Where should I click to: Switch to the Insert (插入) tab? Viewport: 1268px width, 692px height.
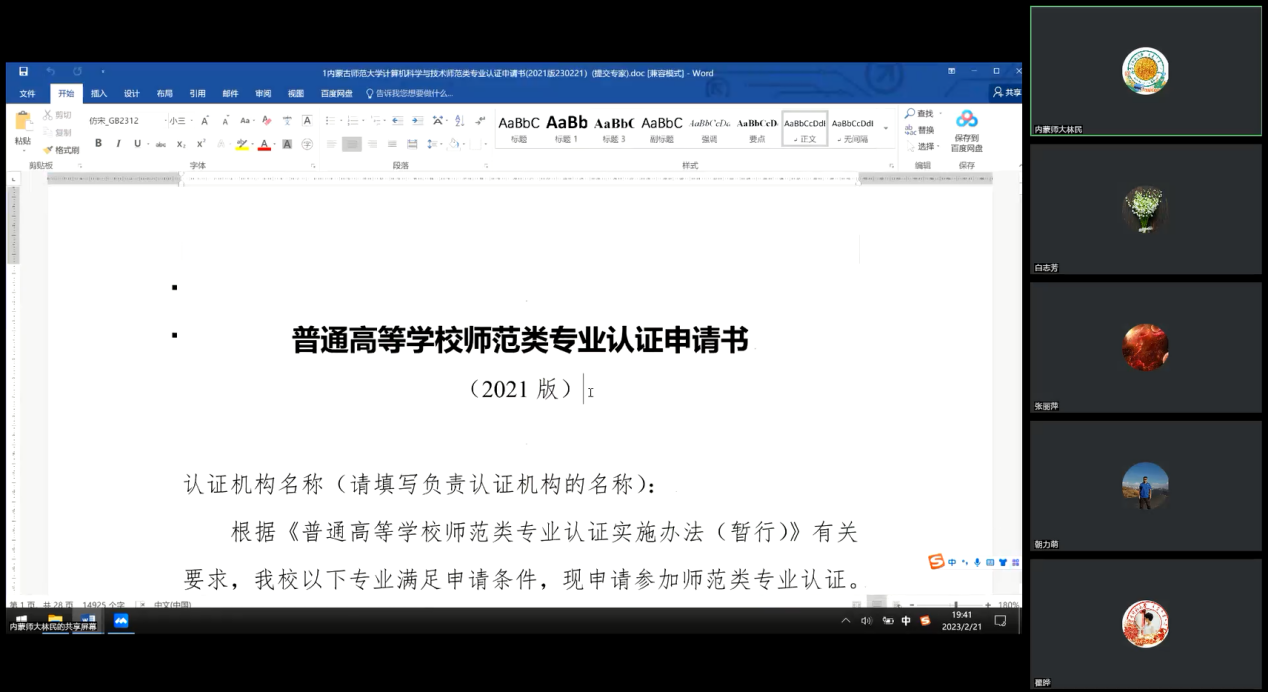tap(99, 93)
